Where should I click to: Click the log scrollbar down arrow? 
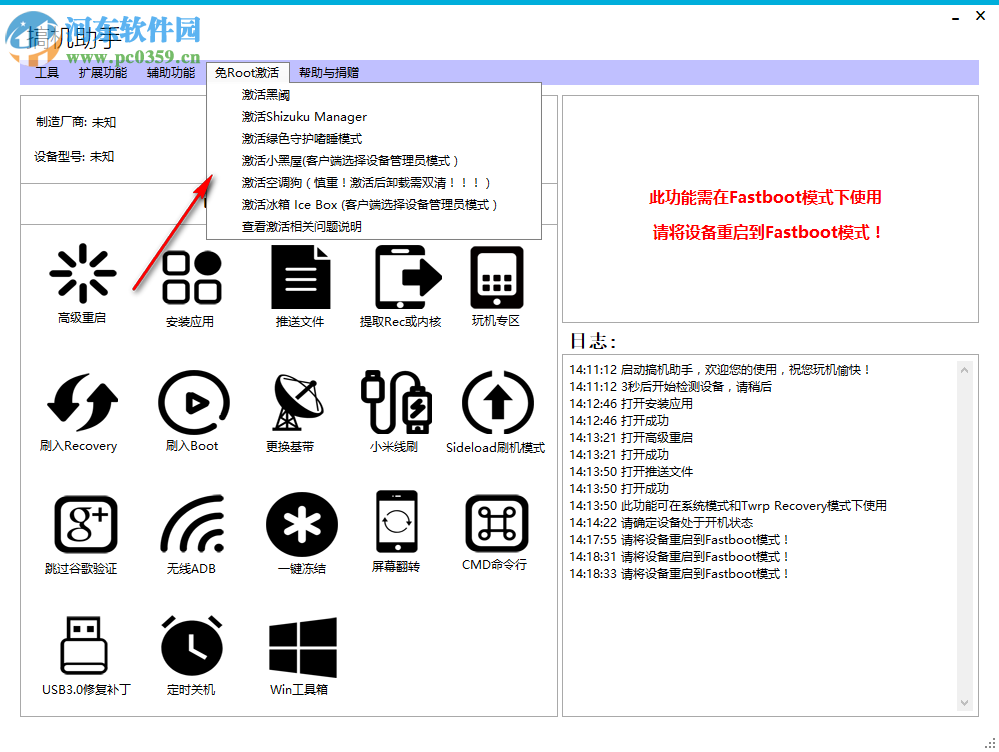[x=965, y=702]
